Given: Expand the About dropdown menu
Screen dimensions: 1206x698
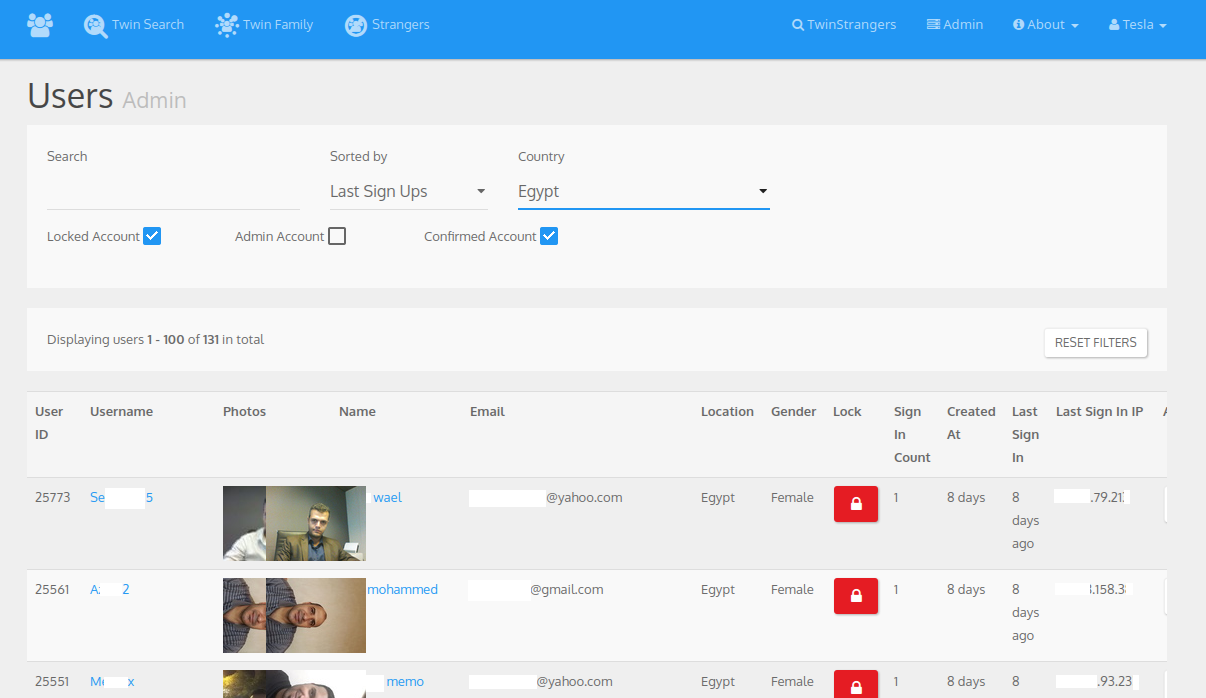Looking at the screenshot, I should (x=1046, y=25).
